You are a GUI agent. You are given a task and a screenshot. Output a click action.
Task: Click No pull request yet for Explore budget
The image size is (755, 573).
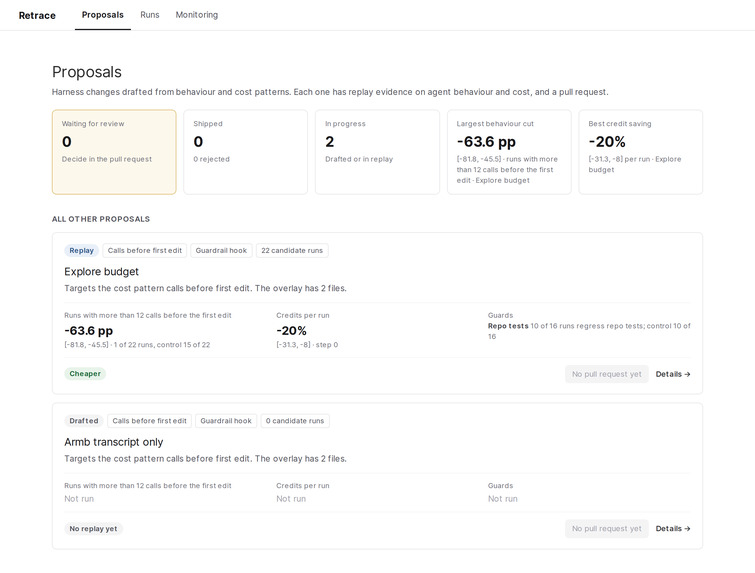607,374
